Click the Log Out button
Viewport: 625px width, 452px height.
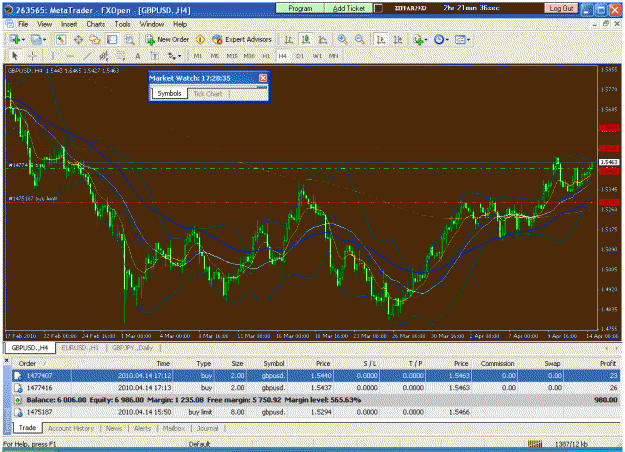(561, 8)
